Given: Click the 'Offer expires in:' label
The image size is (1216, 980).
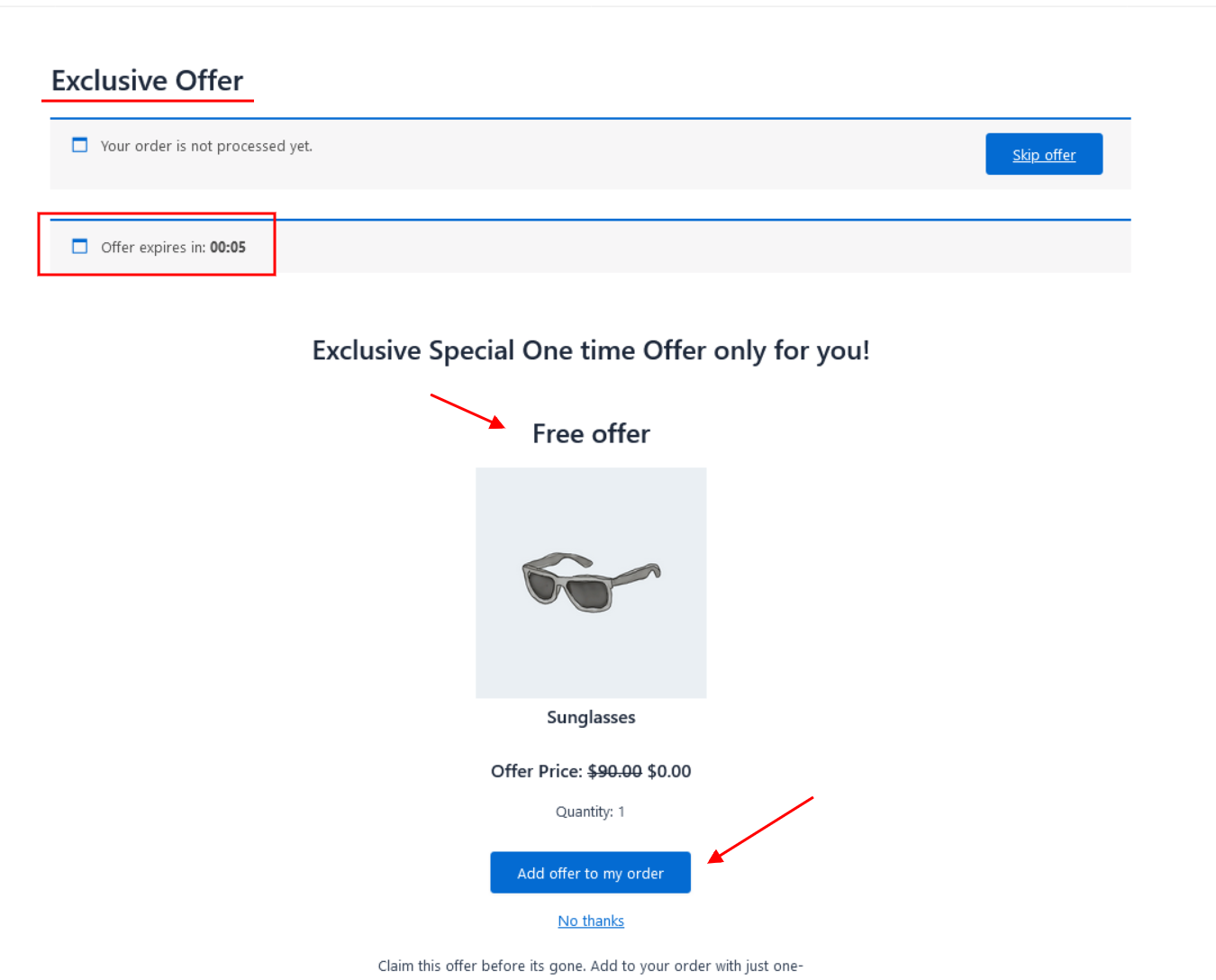Looking at the screenshot, I should click(153, 248).
